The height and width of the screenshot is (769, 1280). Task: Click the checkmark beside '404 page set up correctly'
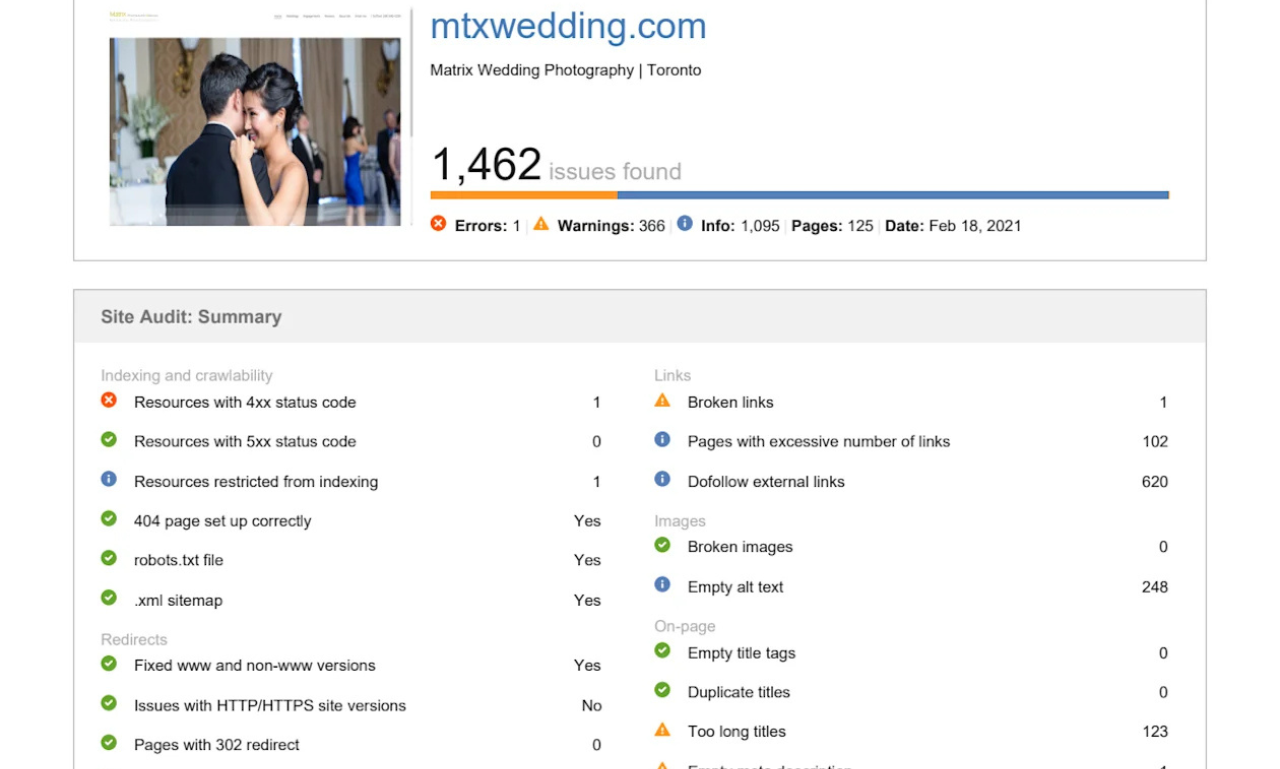(110, 518)
